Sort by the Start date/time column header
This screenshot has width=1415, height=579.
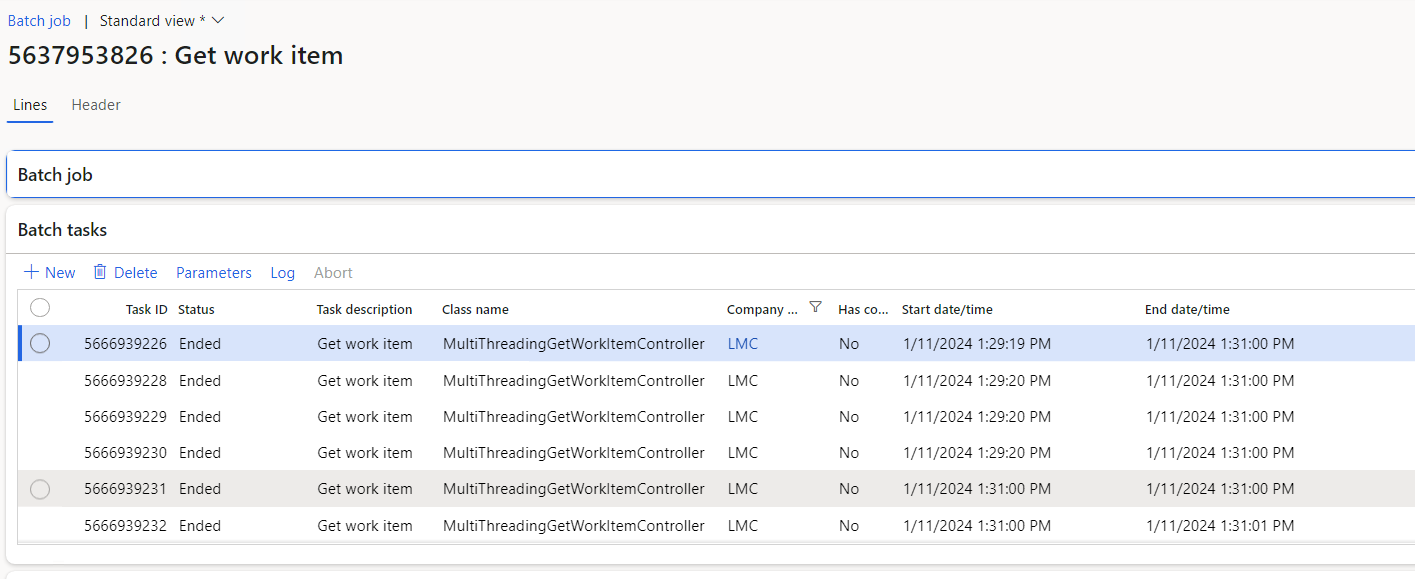click(946, 308)
